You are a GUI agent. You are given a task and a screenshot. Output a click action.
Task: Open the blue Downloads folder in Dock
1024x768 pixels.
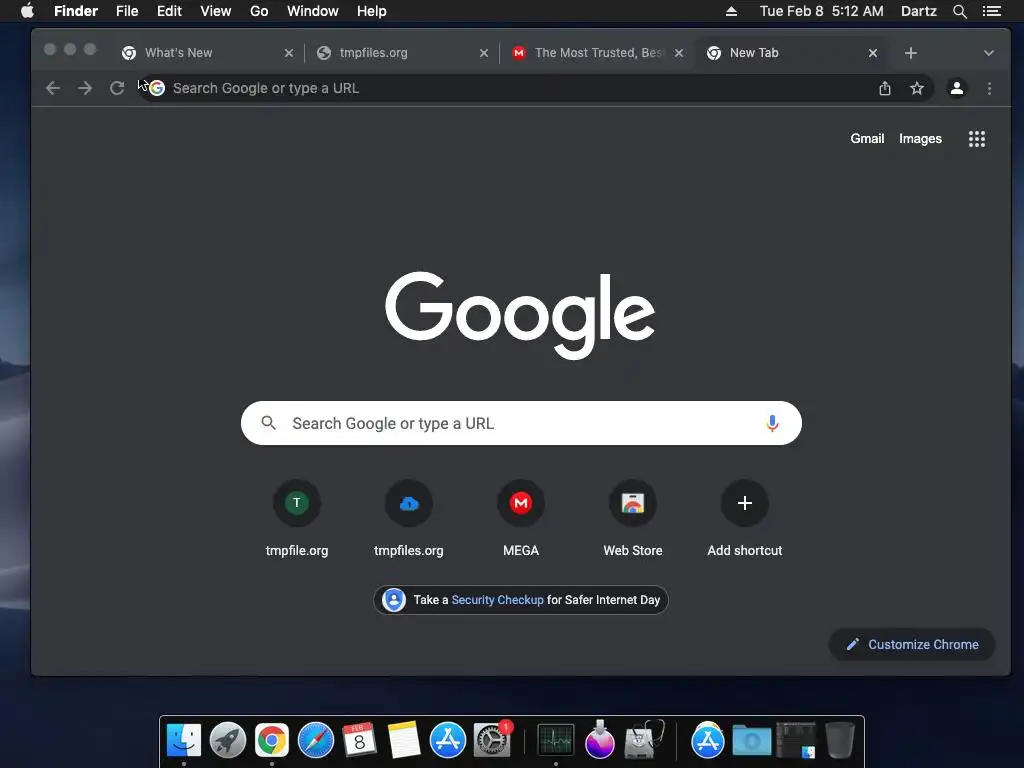tap(752, 740)
